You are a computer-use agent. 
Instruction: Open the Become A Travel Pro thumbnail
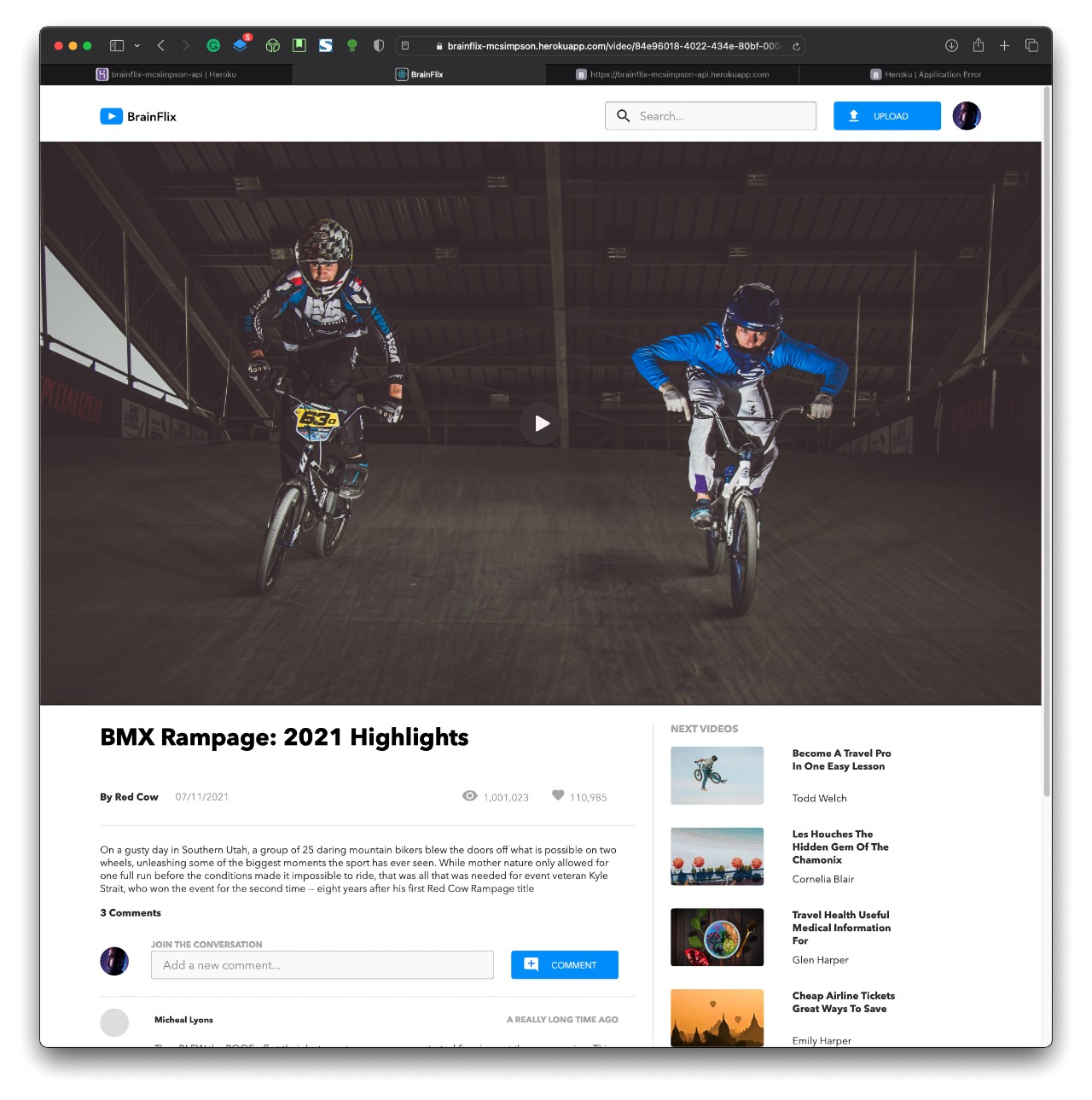pos(717,775)
